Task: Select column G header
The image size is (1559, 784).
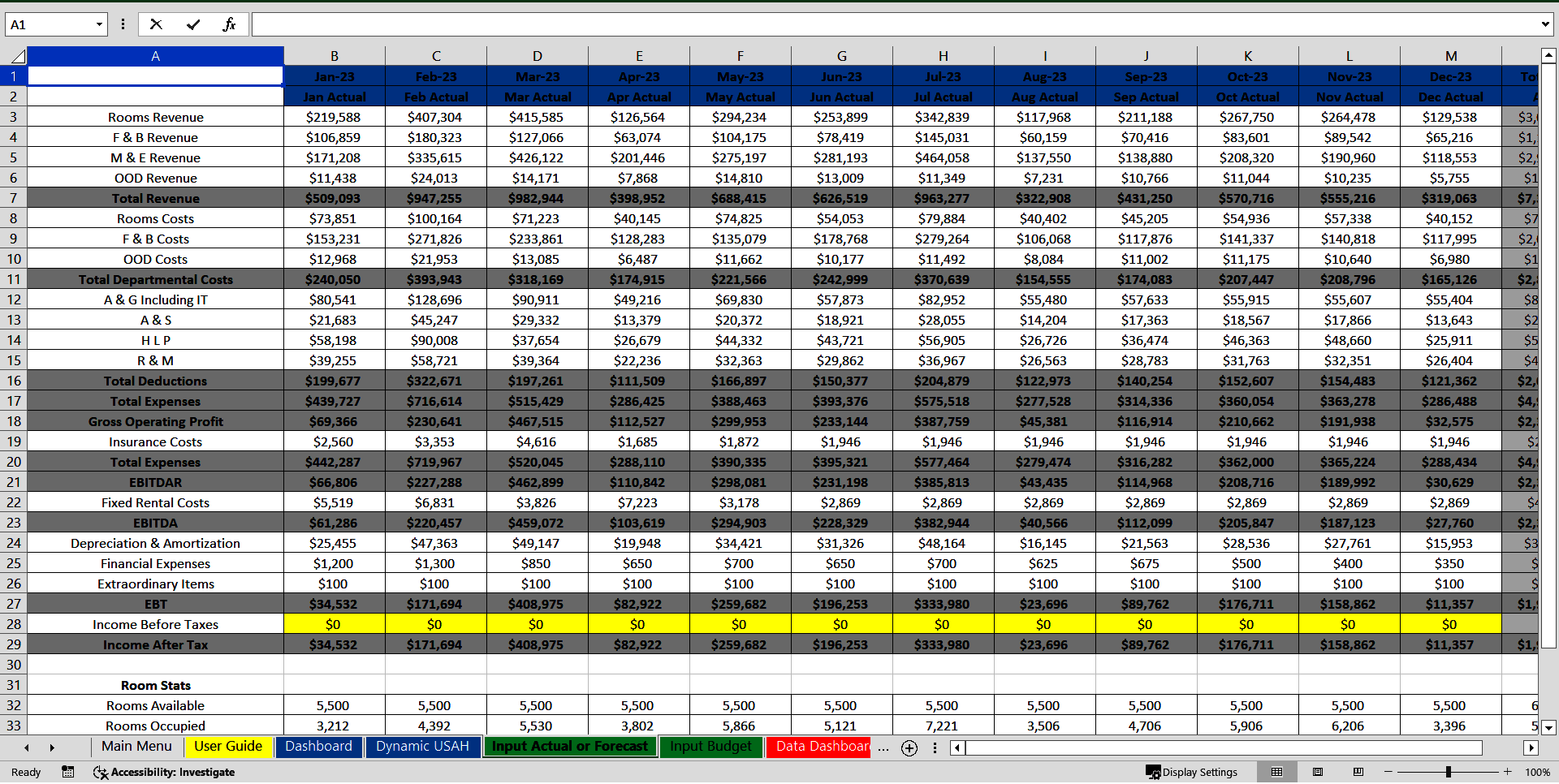Action: 842,56
